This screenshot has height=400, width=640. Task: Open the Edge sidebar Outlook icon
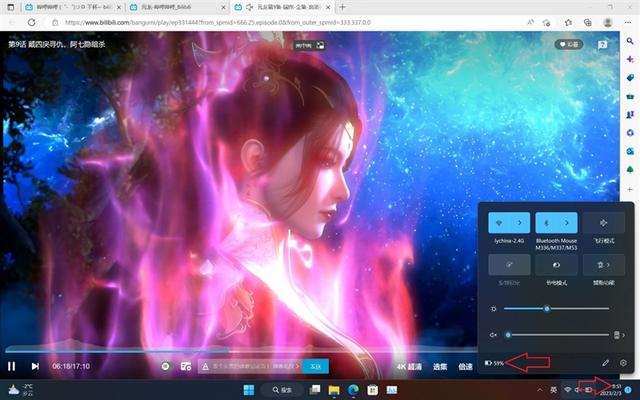pyautogui.click(x=630, y=151)
